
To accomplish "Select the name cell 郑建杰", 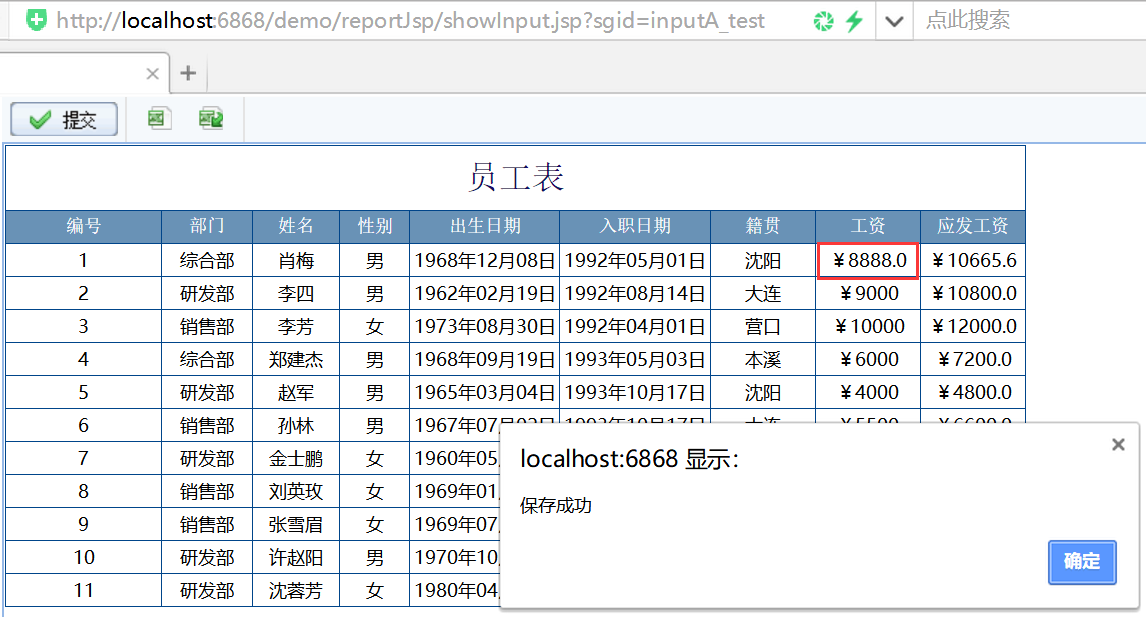I will (296, 360).
